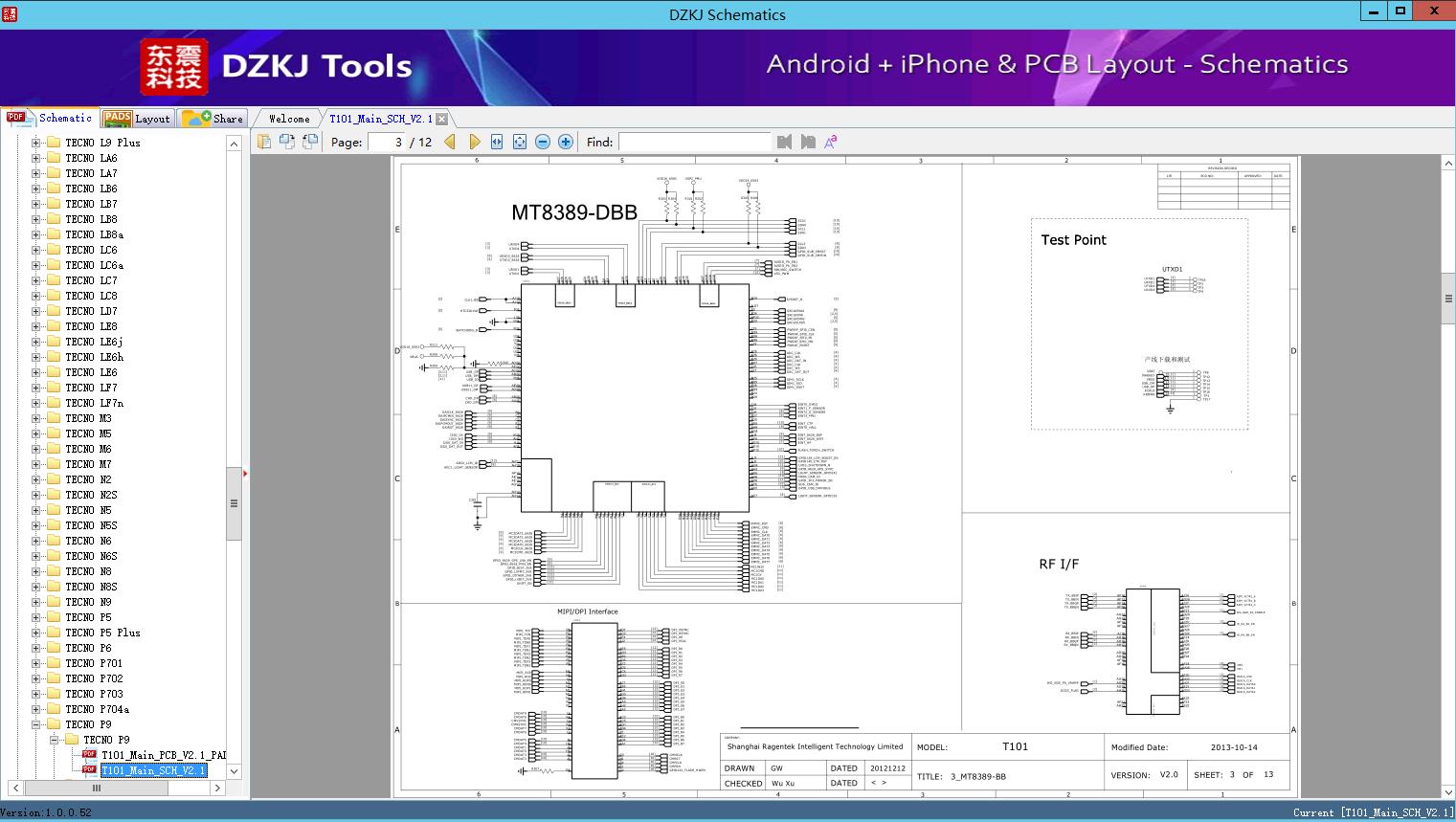This screenshot has height=822, width=1456.
Task: Click the match case Aa icon
Action: [x=831, y=142]
